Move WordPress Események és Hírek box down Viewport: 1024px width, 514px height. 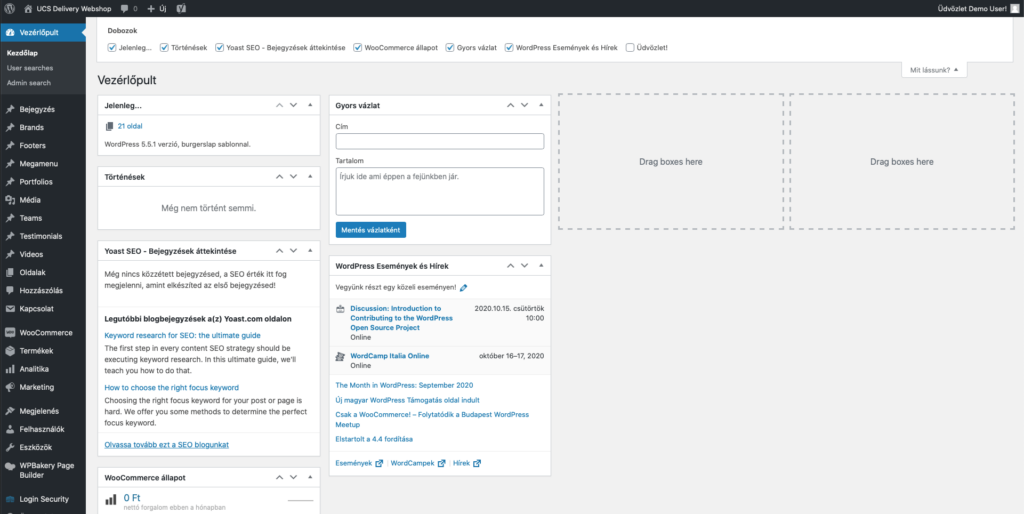(524, 266)
